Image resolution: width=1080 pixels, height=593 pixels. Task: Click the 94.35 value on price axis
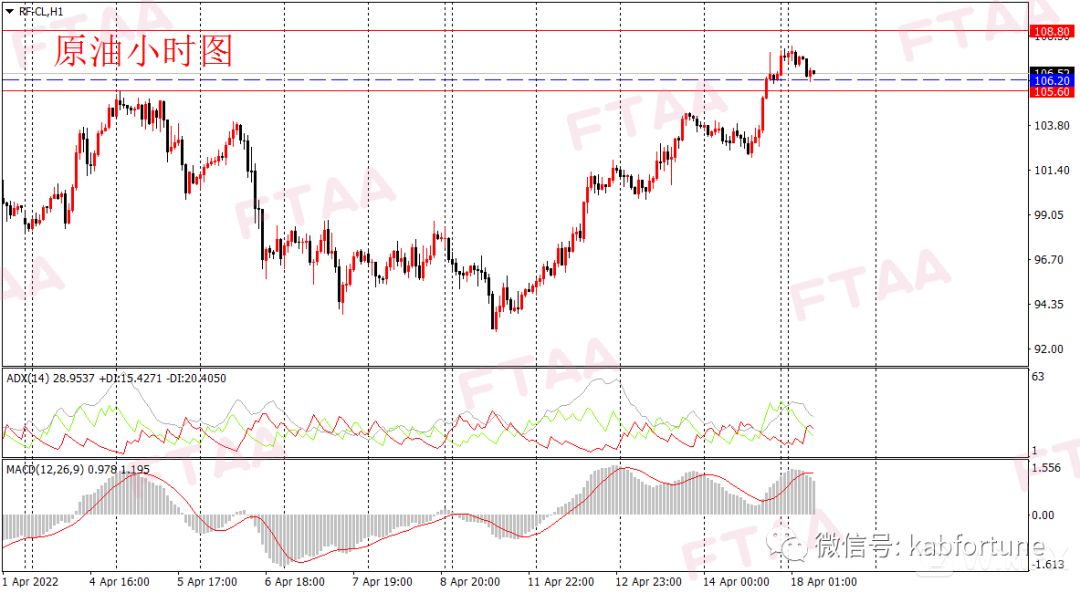coord(1050,304)
